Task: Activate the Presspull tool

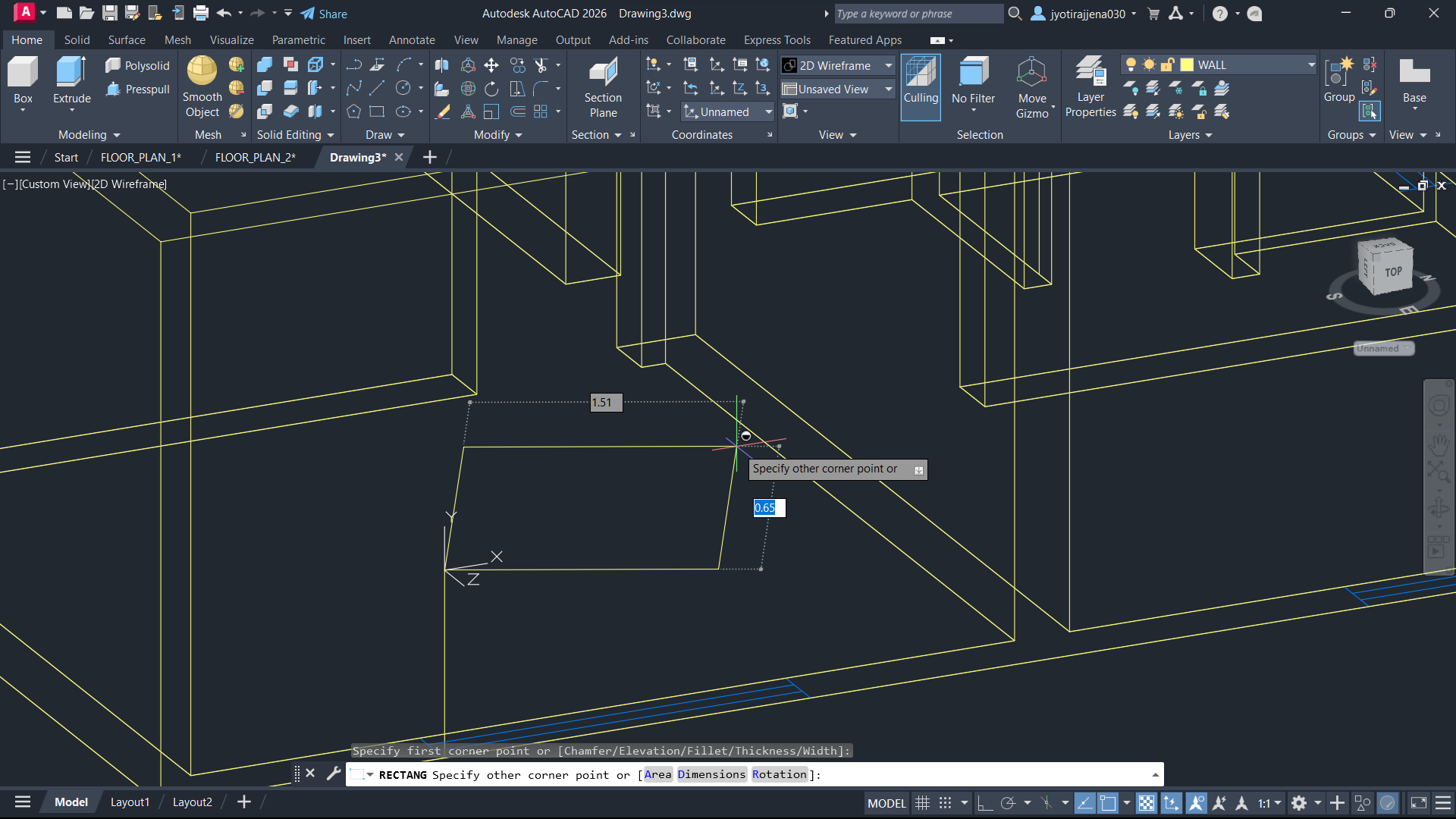Action: tap(137, 89)
